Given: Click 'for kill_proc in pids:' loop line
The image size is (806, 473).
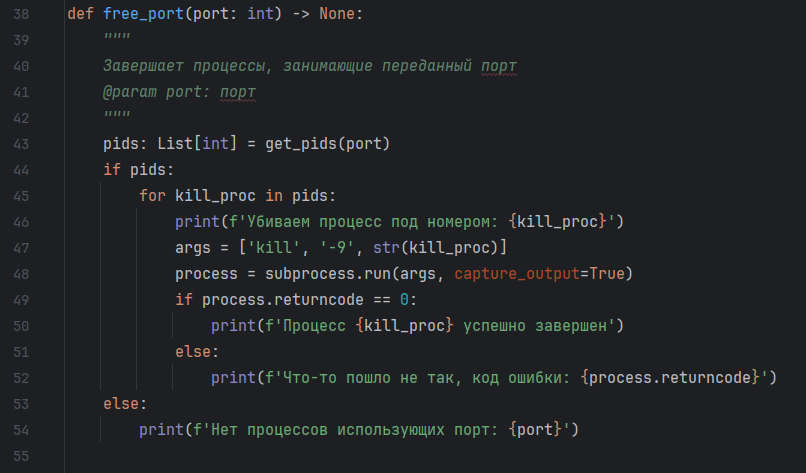Looking at the screenshot, I should point(237,196).
